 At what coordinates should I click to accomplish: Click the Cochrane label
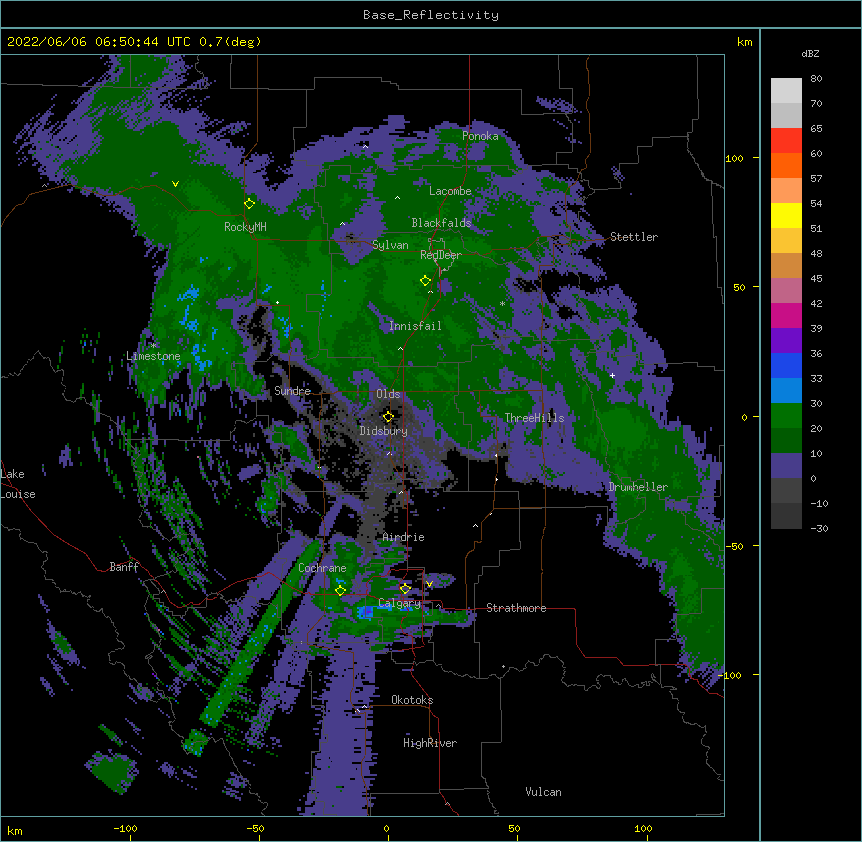coord(322,568)
